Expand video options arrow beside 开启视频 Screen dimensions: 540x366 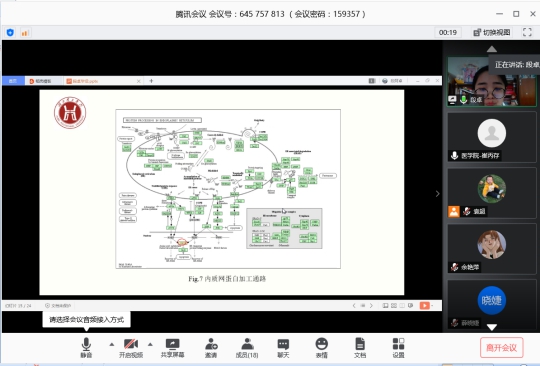(150, 344)
